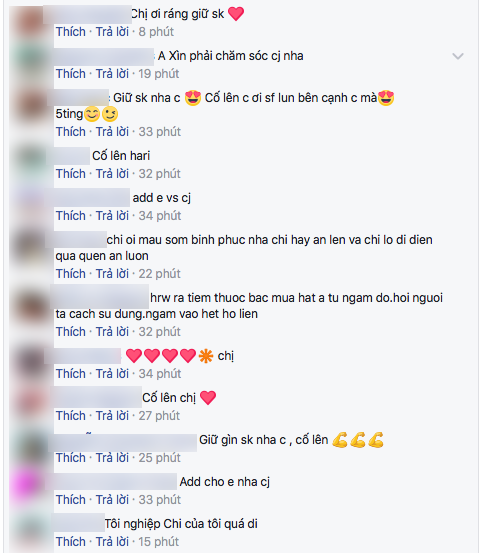
Task: Click the heart-eyes emoji after 'Giữ sk nha c'
Action: [193, 98]
